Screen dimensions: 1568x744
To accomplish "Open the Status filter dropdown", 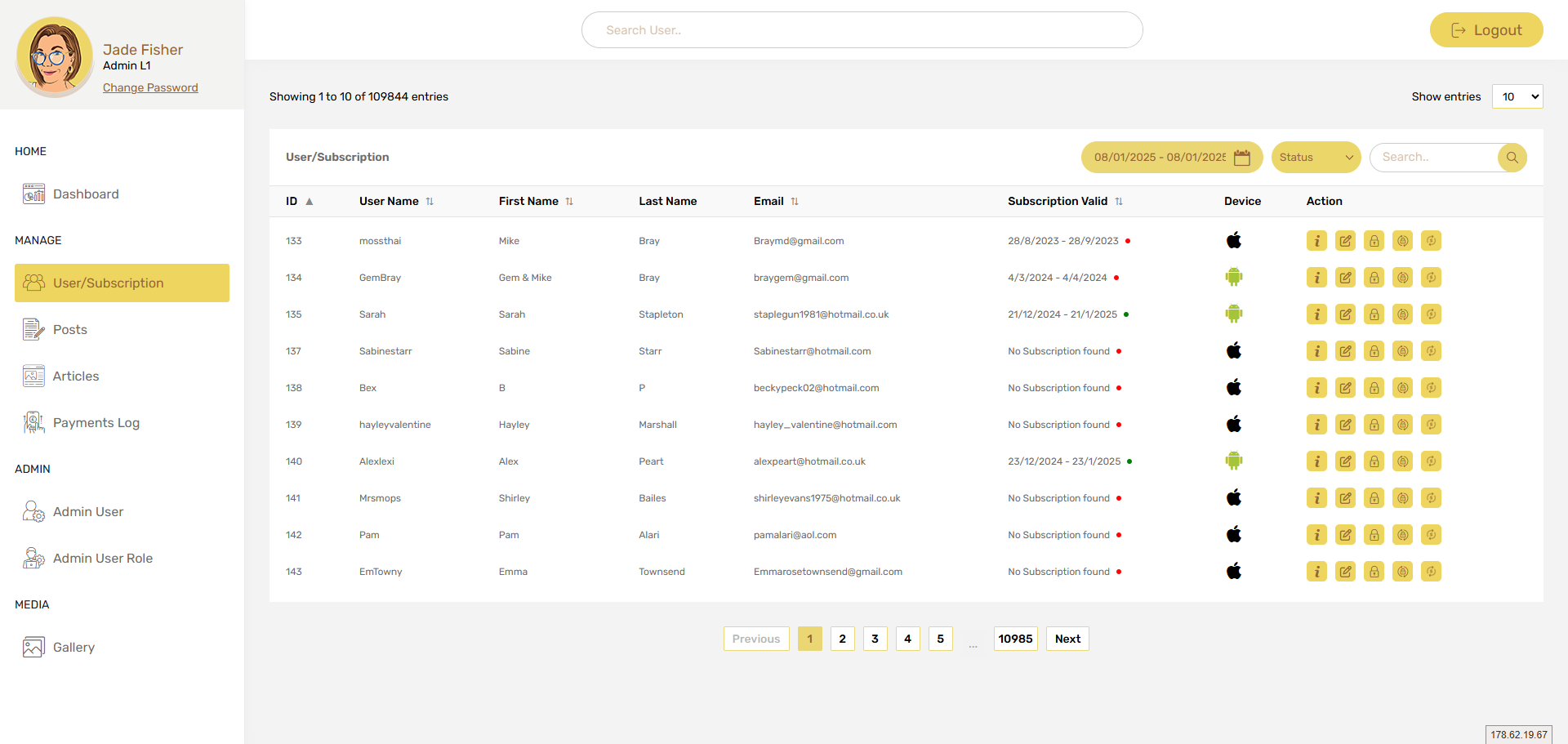I will [1316, 158].
